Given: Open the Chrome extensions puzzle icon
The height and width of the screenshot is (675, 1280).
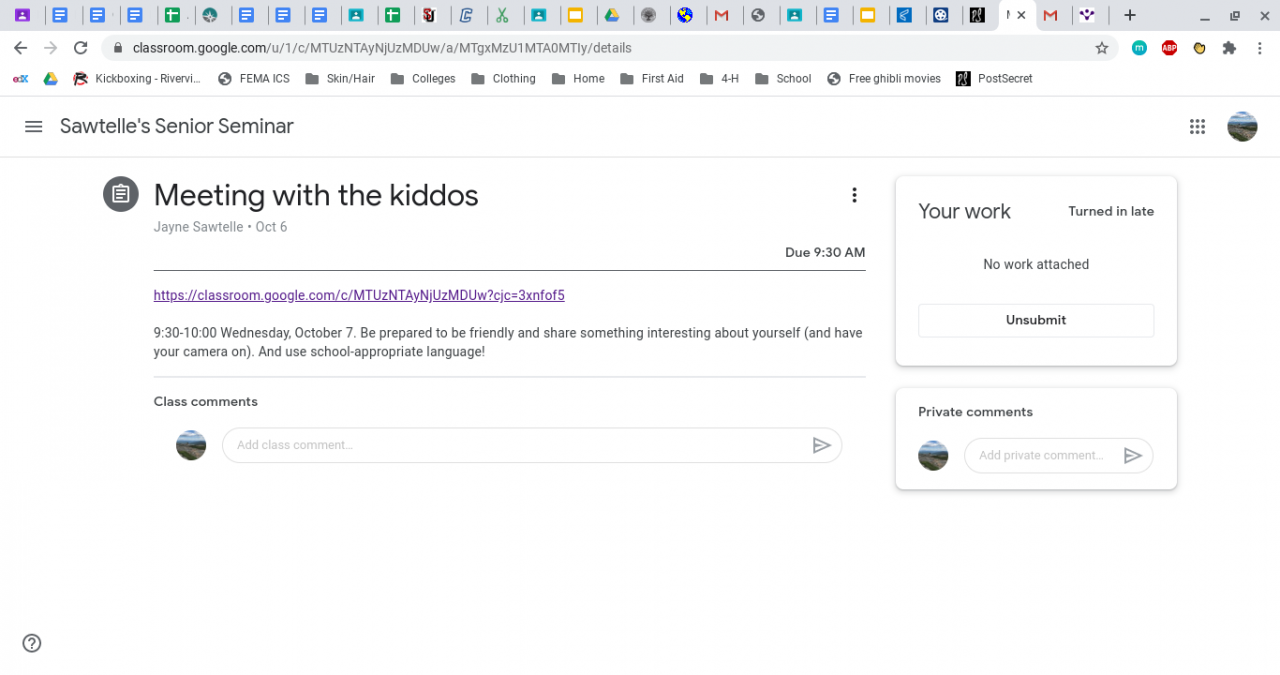Looking at the screenshot, I should 1229,48.
